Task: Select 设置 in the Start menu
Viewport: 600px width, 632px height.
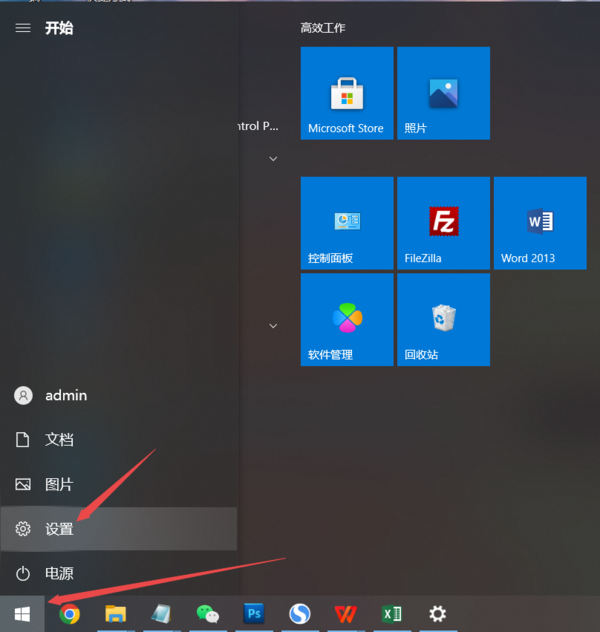Action: click(x=59, y=529)
